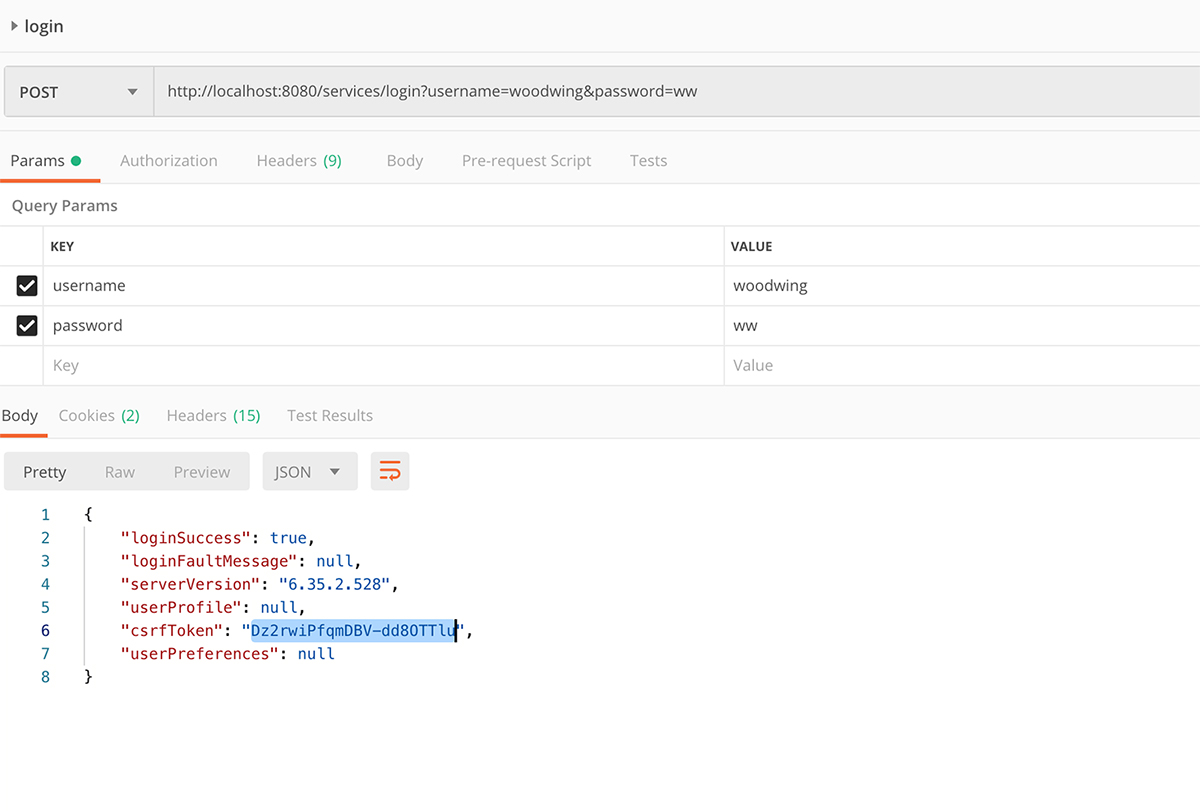1200x811 pixels.
Task: Click the loginSuccess true value
Action: [x=289, y=538]
